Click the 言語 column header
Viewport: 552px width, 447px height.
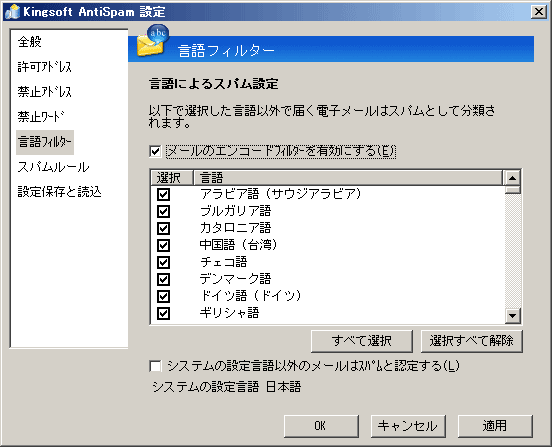(348, 178)
